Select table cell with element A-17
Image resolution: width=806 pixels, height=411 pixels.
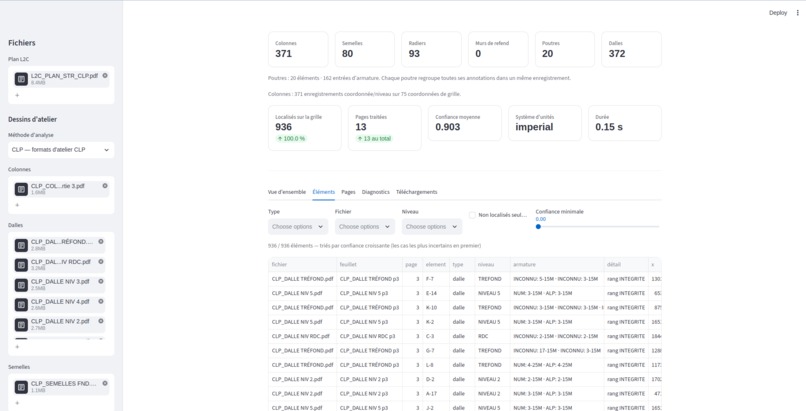pos(436,394)
